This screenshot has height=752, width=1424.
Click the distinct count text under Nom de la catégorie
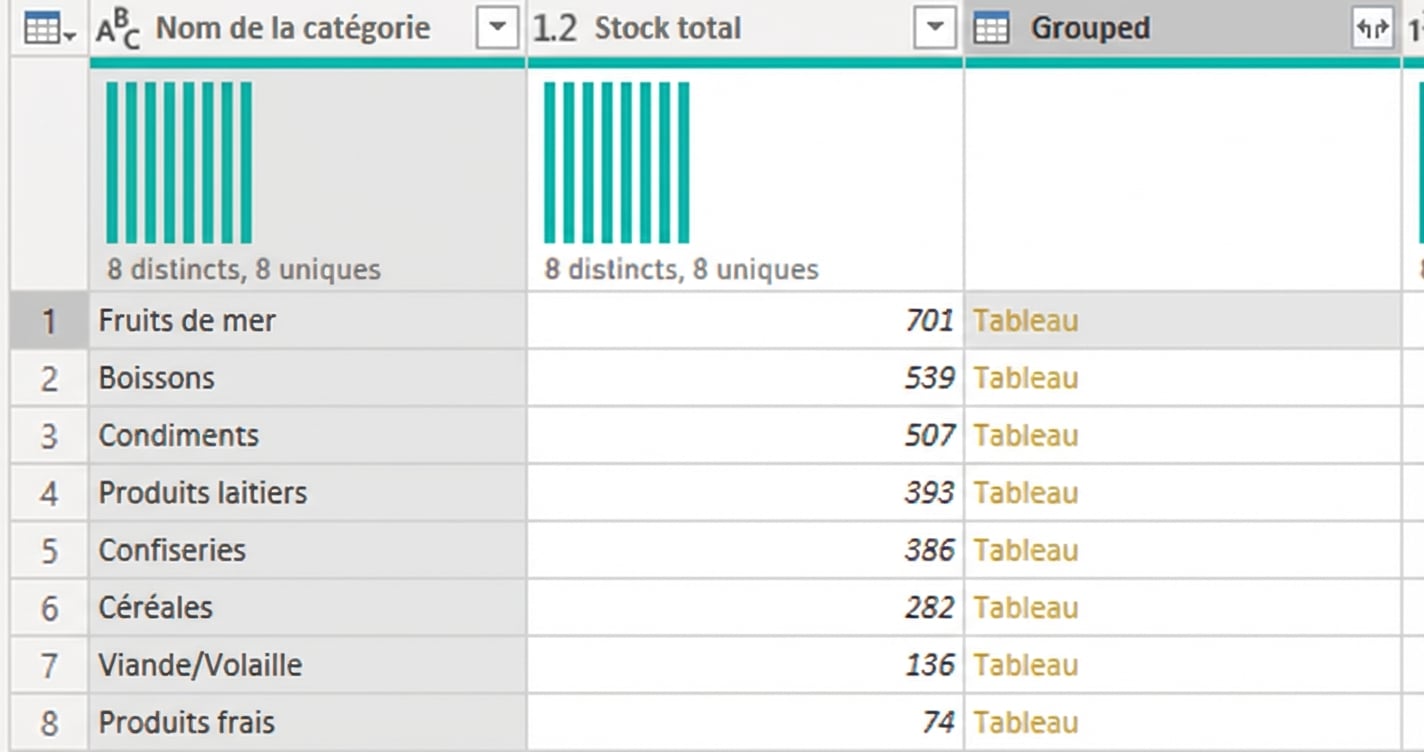pyautogui.click(x=244, y=270)
